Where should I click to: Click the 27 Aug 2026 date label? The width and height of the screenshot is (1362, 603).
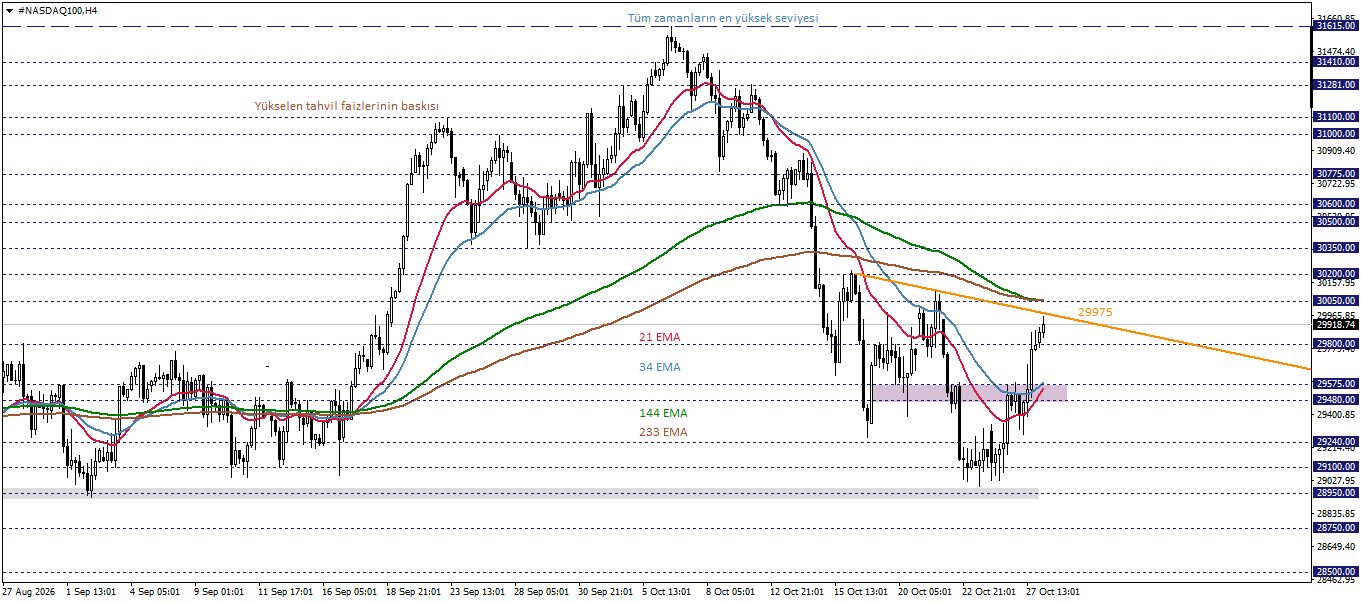tap(29, 592)
